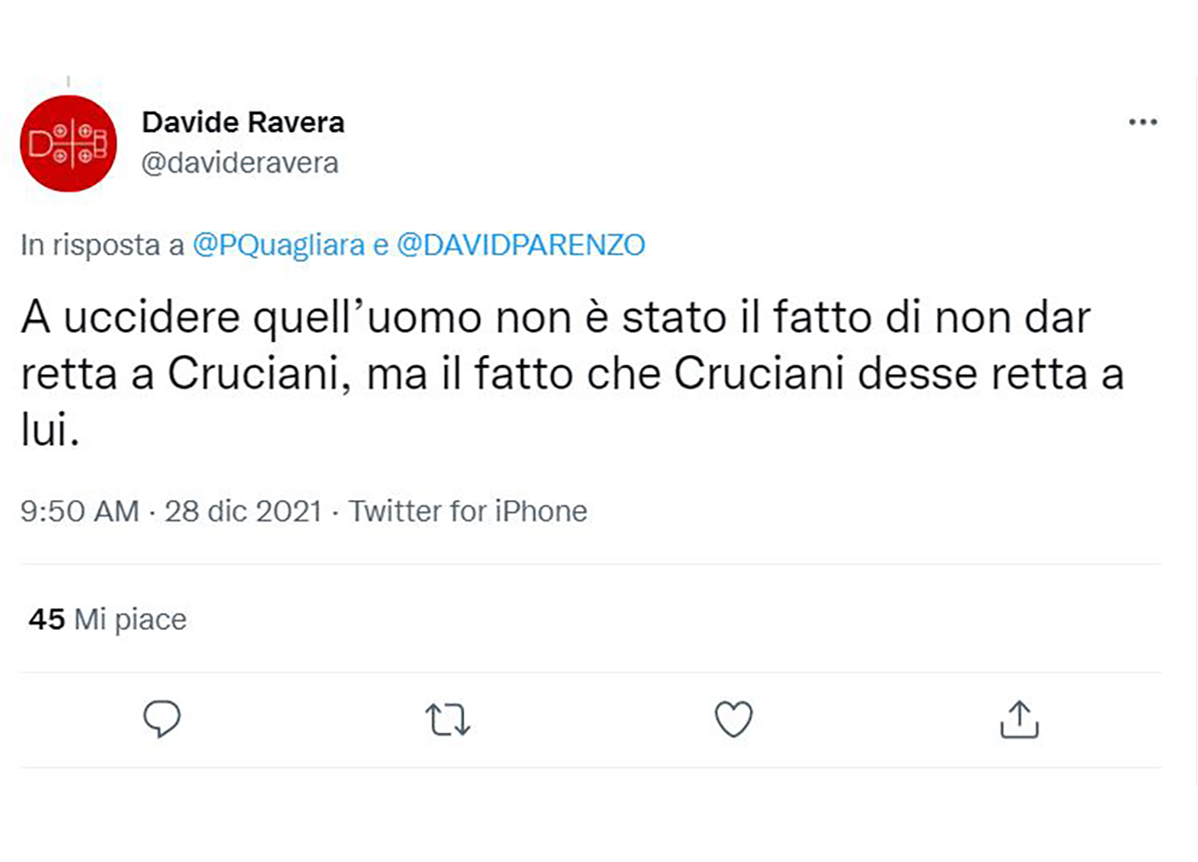Image resolution: width=1198 pixels, height=862 pixels.
Task: Open the reply composer with the speech bubble icon
Action: point(163,719)
